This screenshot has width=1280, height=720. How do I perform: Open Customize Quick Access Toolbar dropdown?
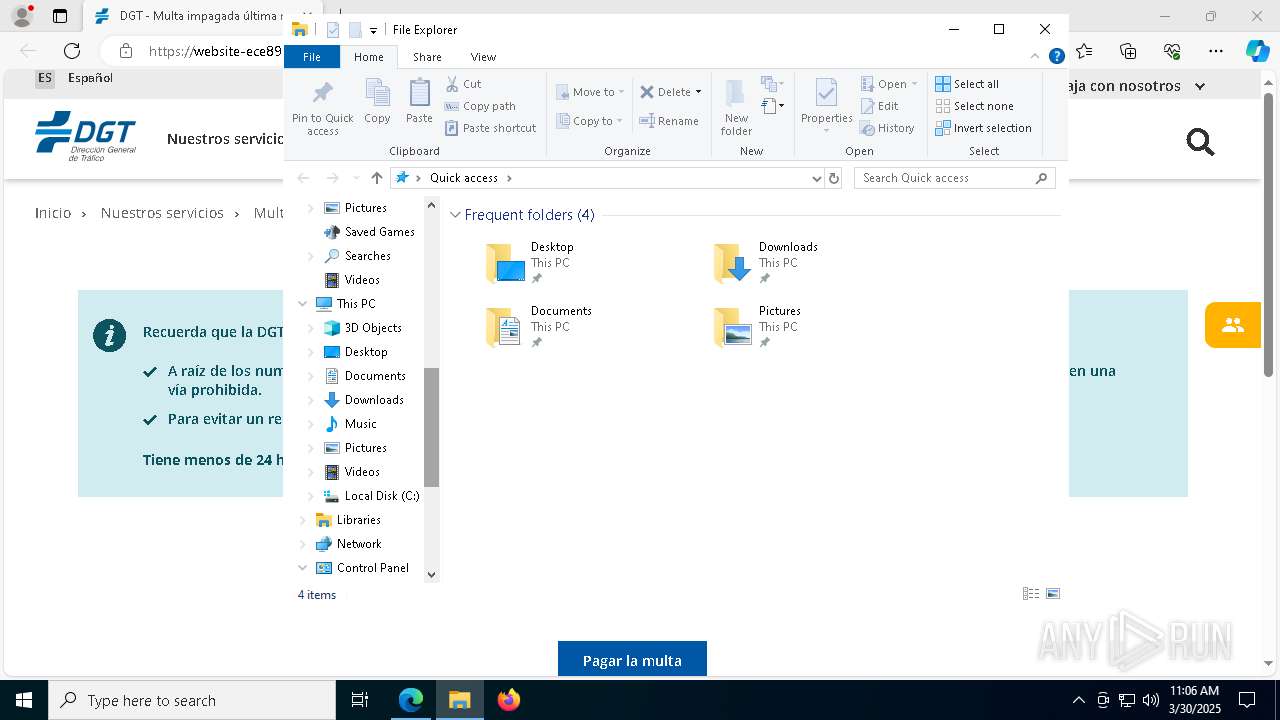click(373, 31)
